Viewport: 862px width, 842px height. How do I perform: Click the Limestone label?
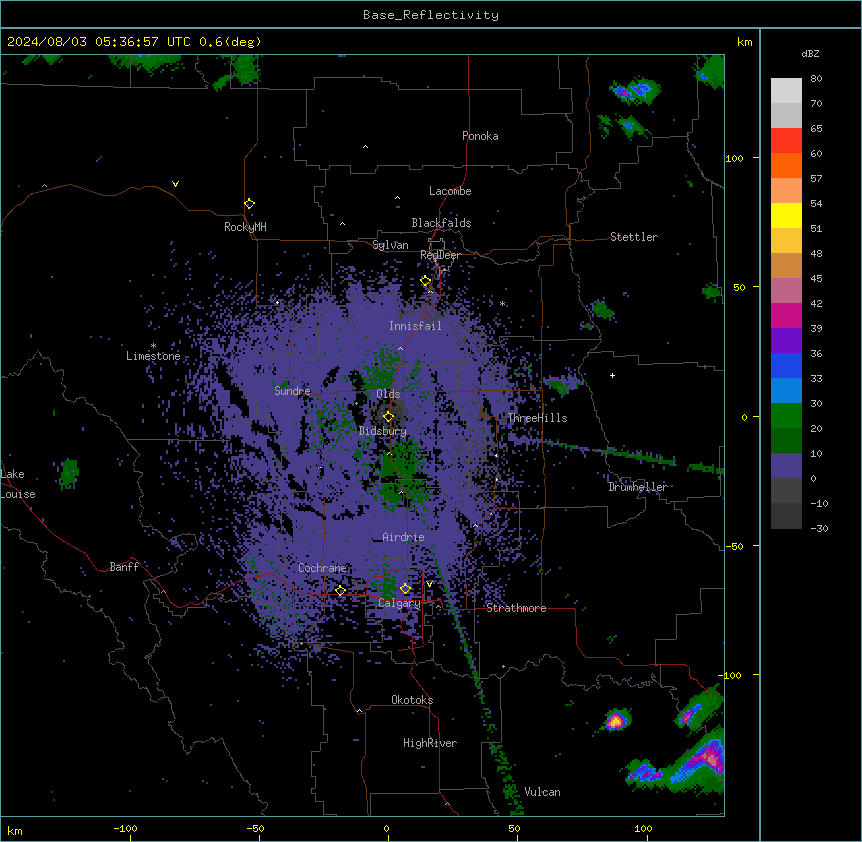click(x=153, y=356)
